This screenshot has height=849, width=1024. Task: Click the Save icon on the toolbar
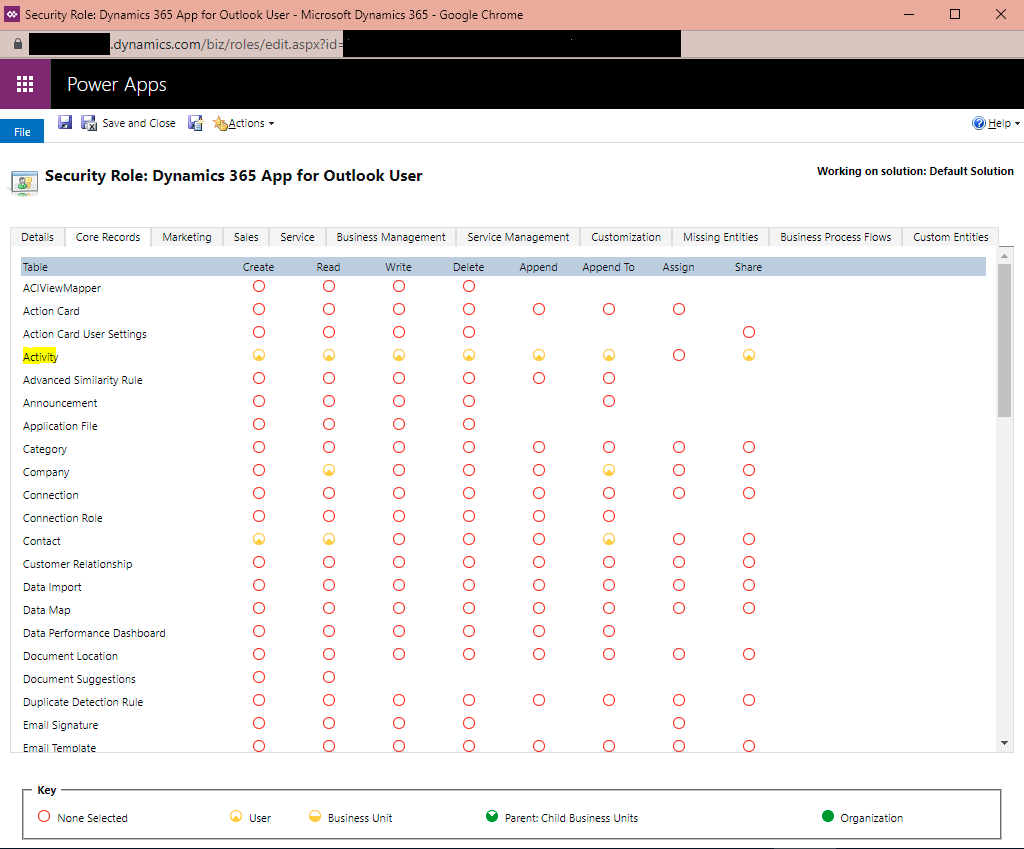(65, 122)
